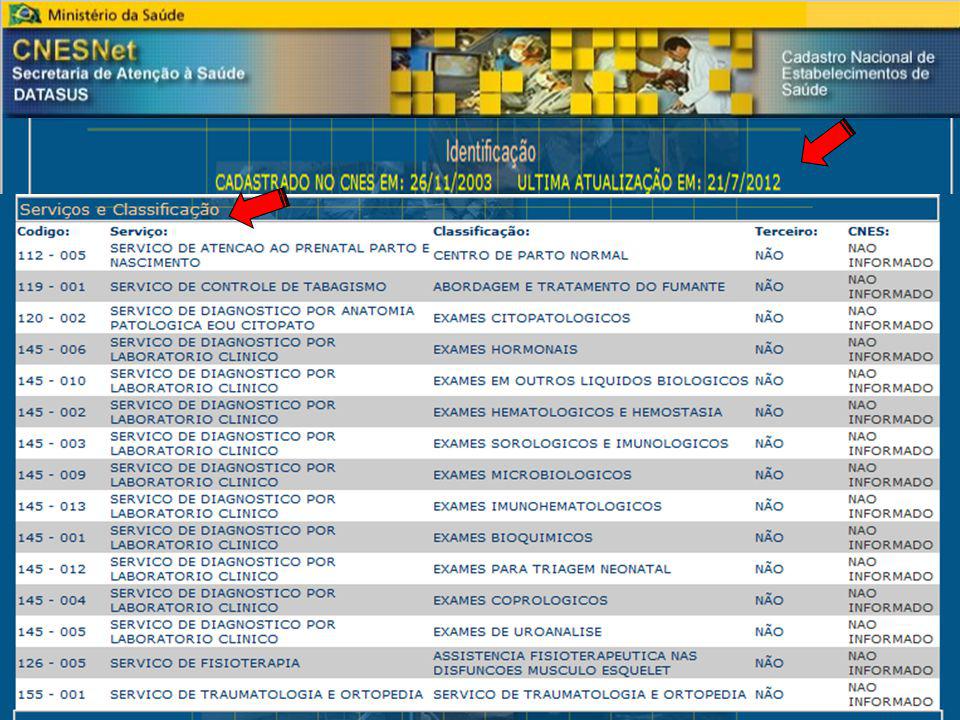Select code 120 - 002
960x720 pixels.
(51, 318)
